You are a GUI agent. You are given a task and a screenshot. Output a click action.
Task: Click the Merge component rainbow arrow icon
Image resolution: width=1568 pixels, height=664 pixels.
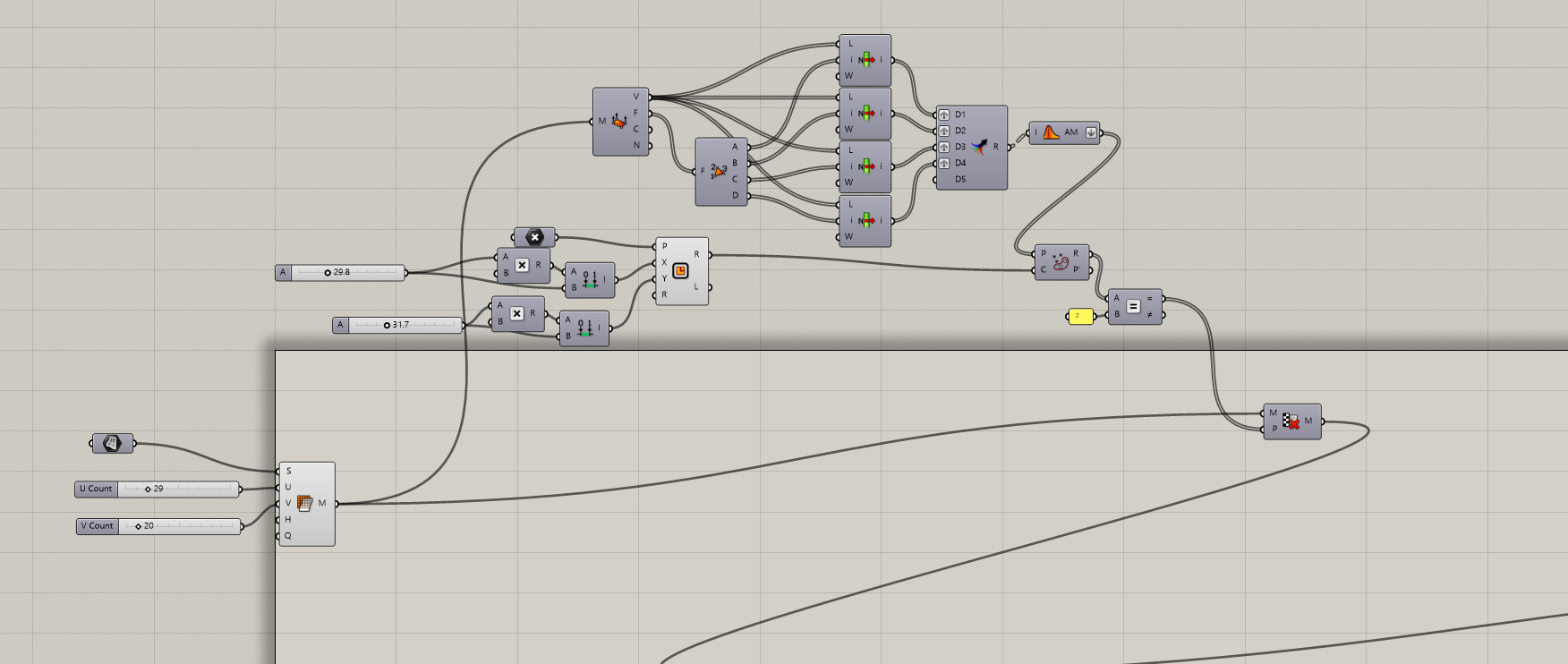(x=978, y=147)
